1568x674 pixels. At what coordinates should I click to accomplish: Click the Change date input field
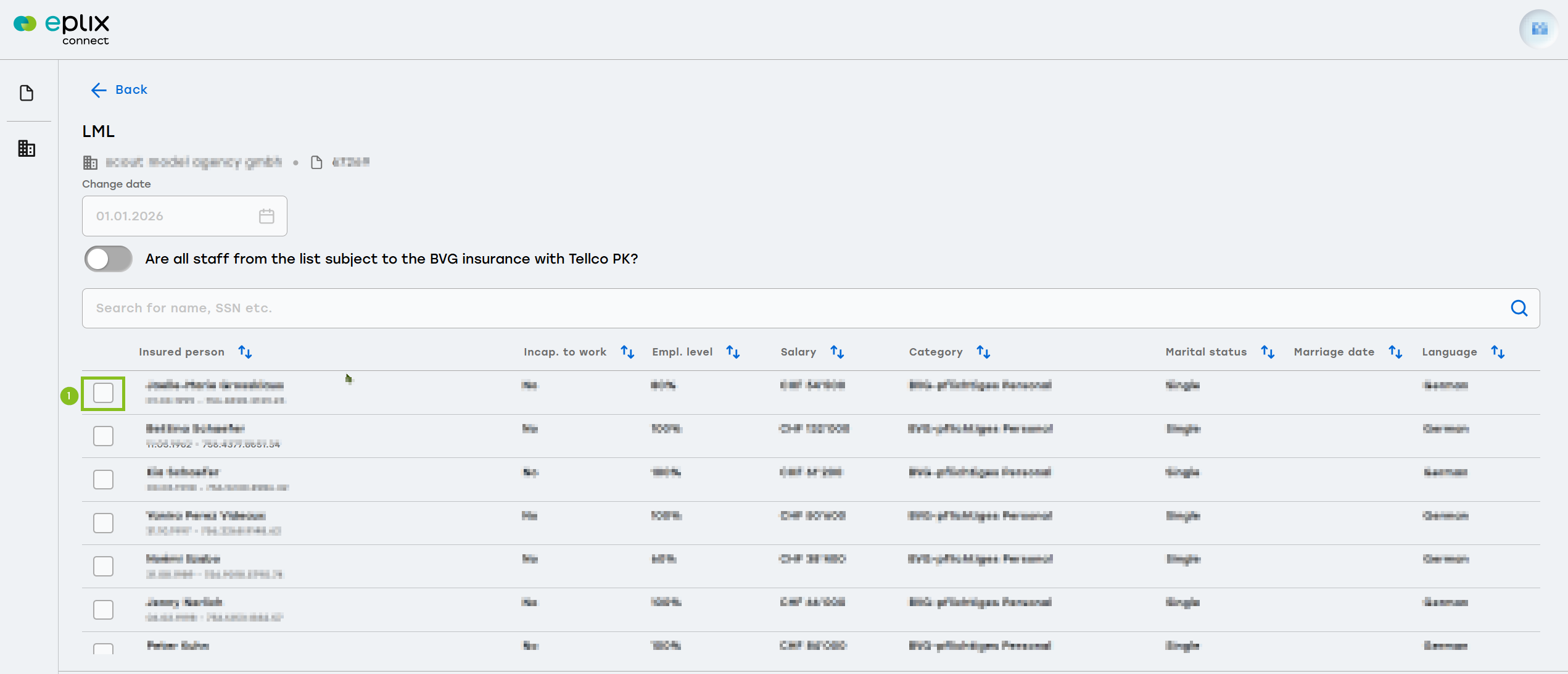pos(184,216)
